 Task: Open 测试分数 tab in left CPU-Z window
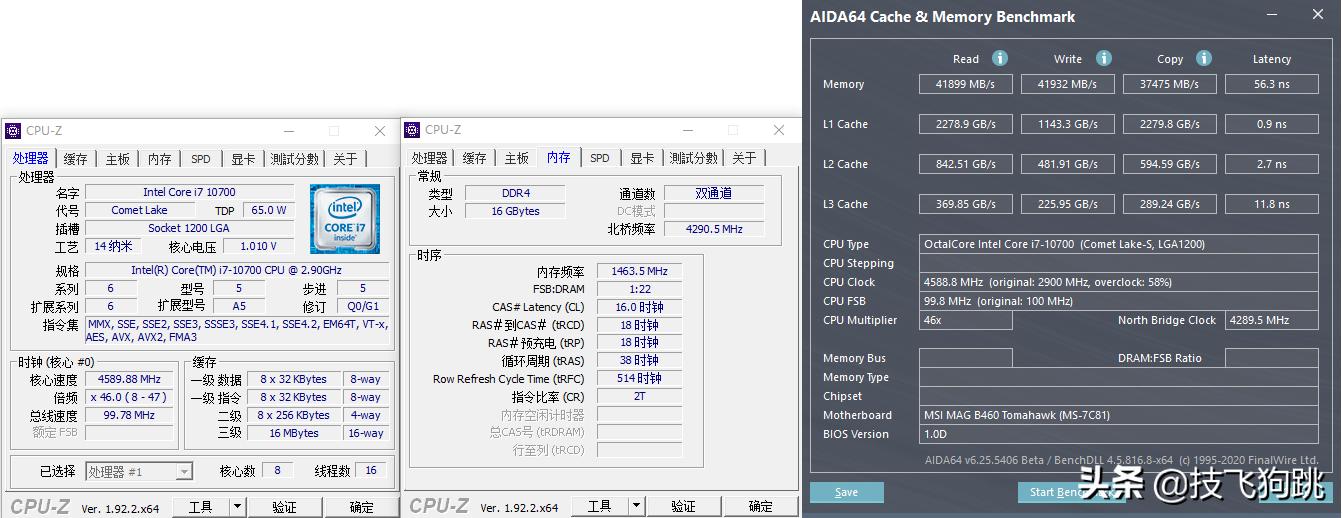pos(295,159)
